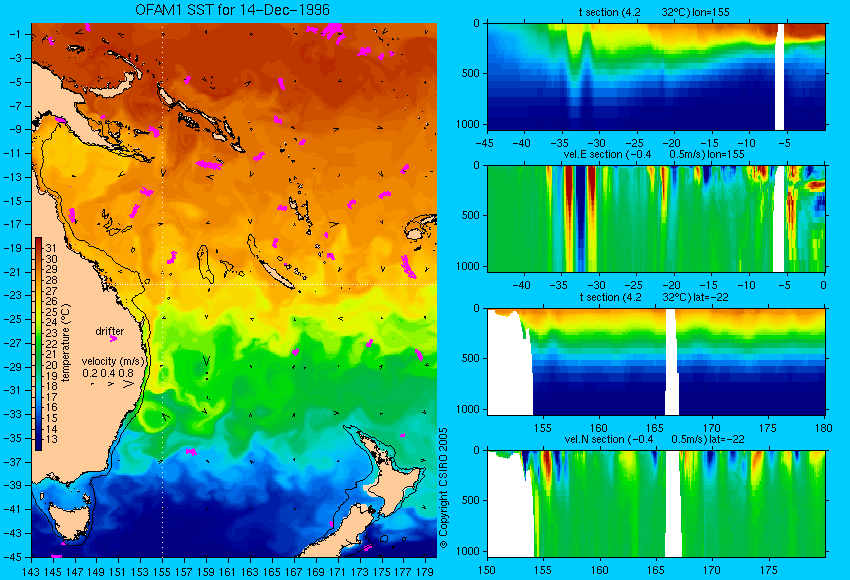Click the '0.2 0.4 0.8' velocity scale values
The height and width of the screenshot is (580, 850).
(x=107, y=373)
